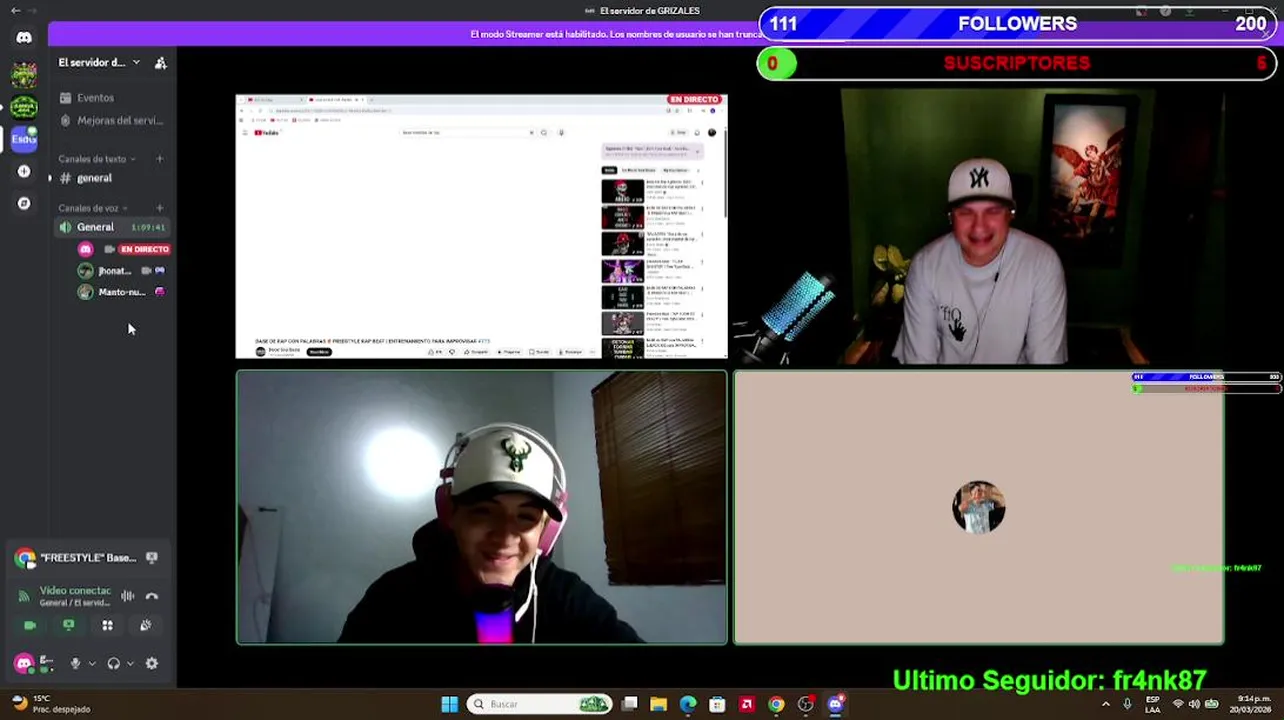The width and height of the screenshot is (1284, 720).
Task: Open the weather widget showing 15°C
Action: (x=50, y=704)
